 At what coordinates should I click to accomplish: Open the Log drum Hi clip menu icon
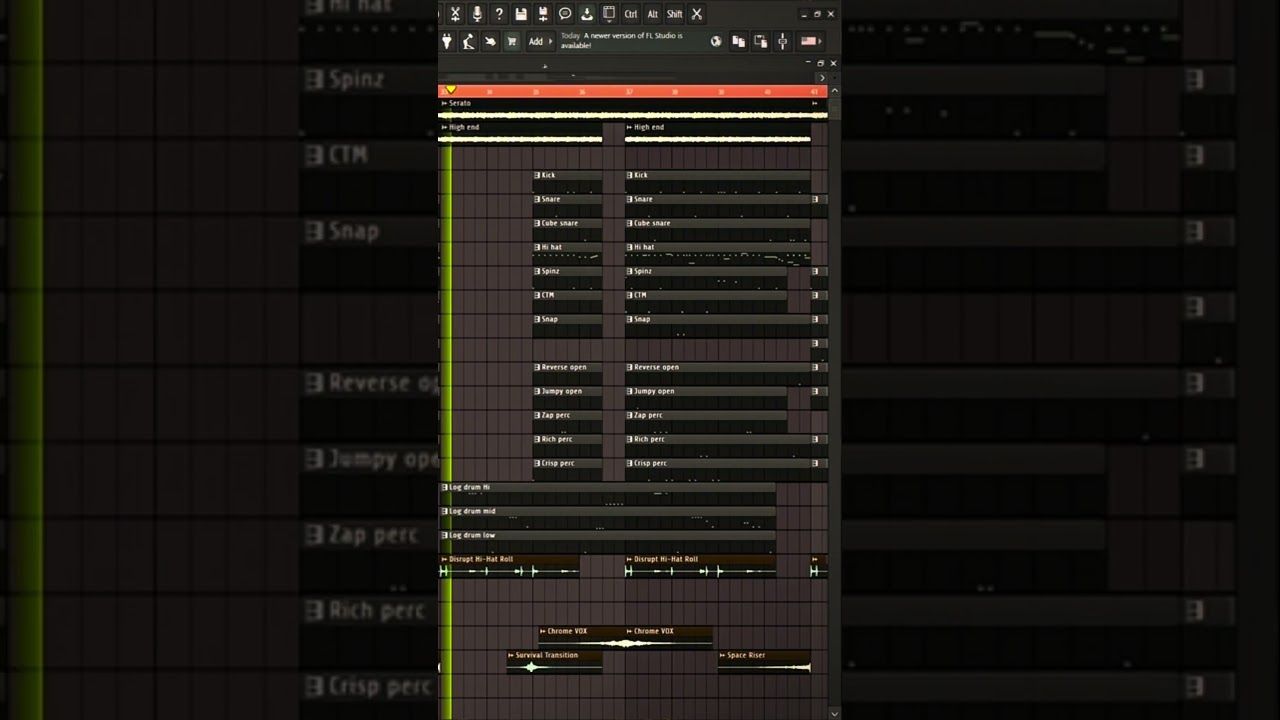(x=445, y=487)
